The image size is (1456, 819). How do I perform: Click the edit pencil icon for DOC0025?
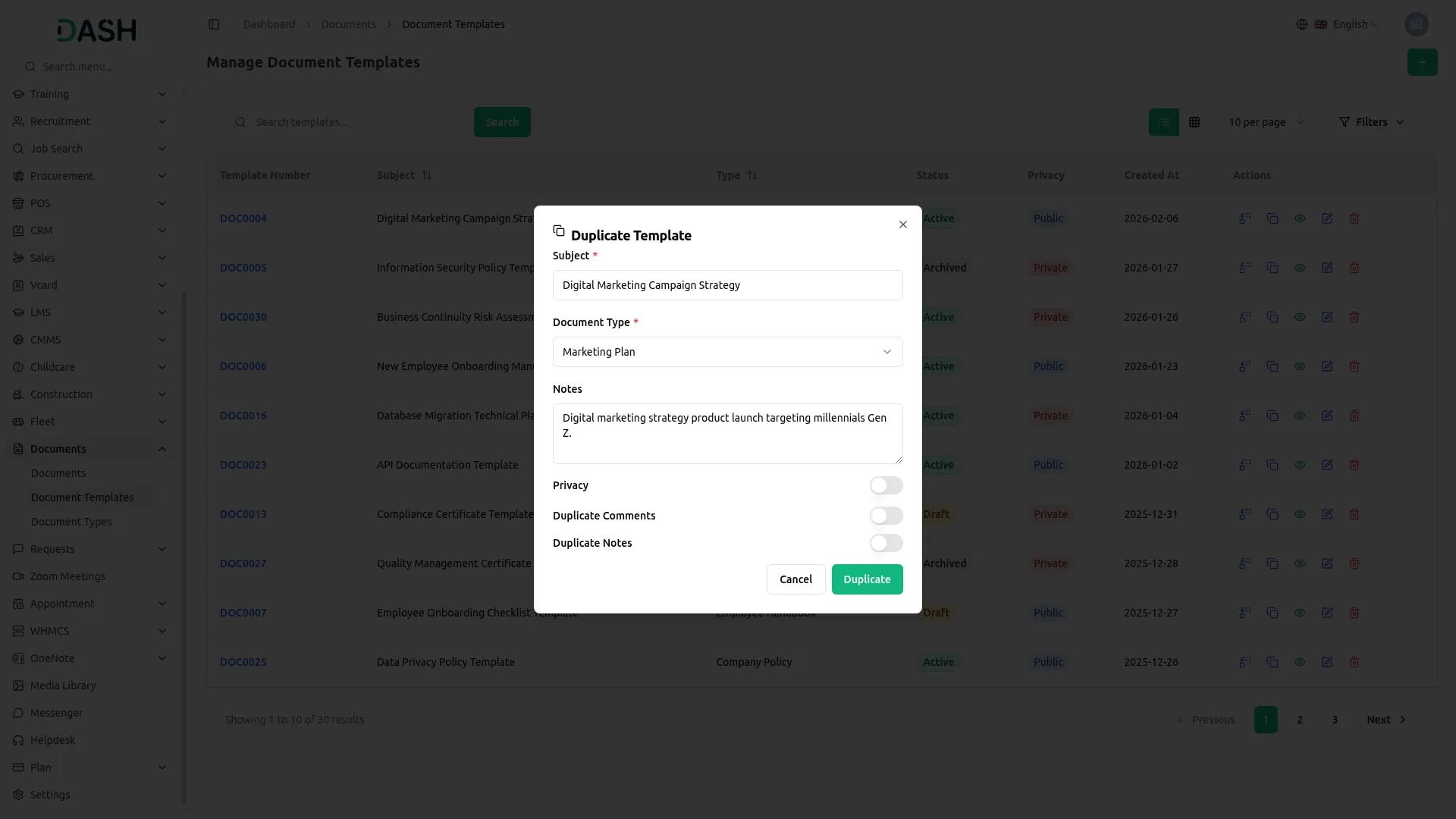click(x=1327, y=662)
